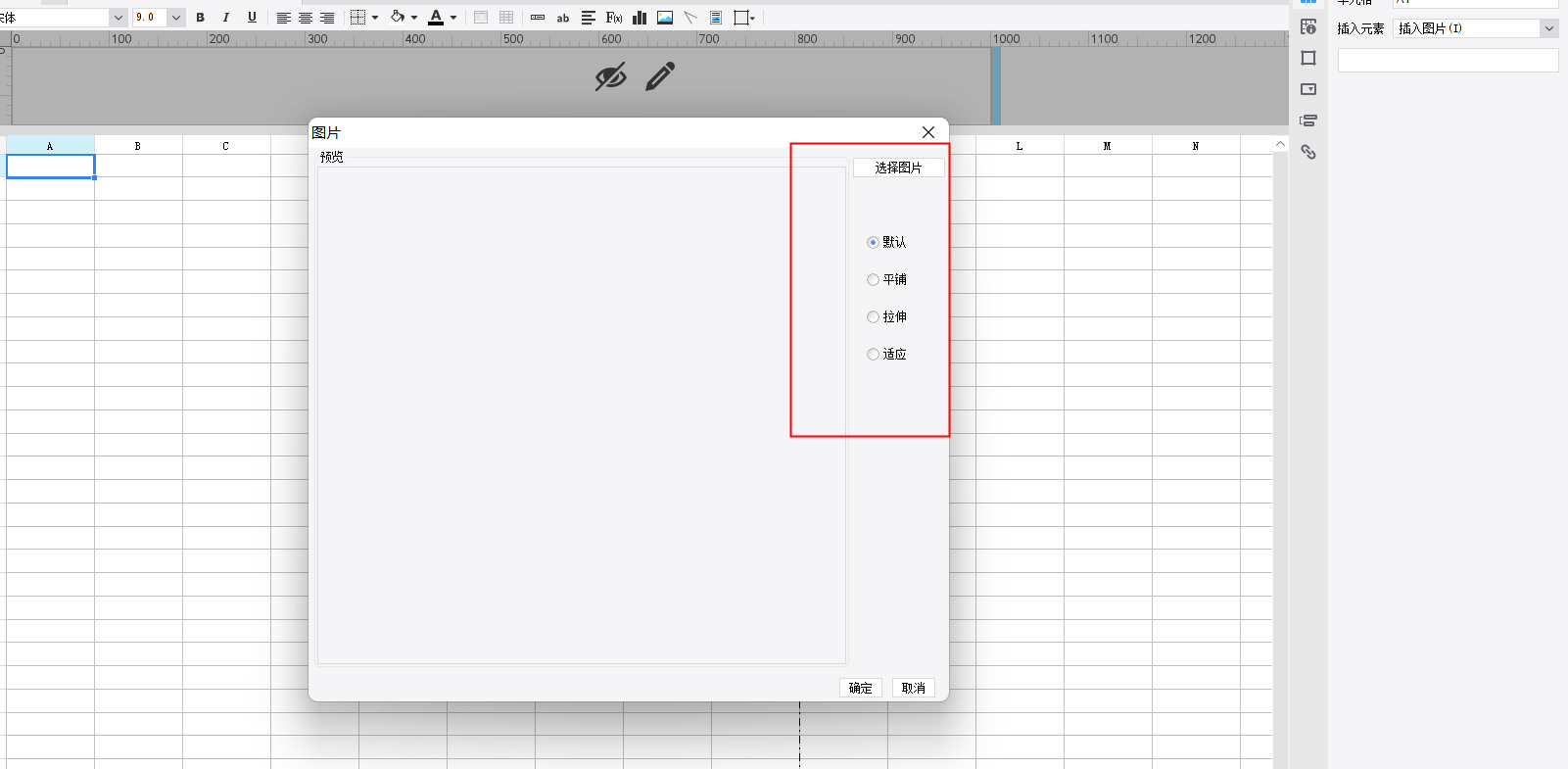The width and height of the screenshot is (1568, 769).
Task: Click the paint bucket fill icon
Action: [398, 18]
